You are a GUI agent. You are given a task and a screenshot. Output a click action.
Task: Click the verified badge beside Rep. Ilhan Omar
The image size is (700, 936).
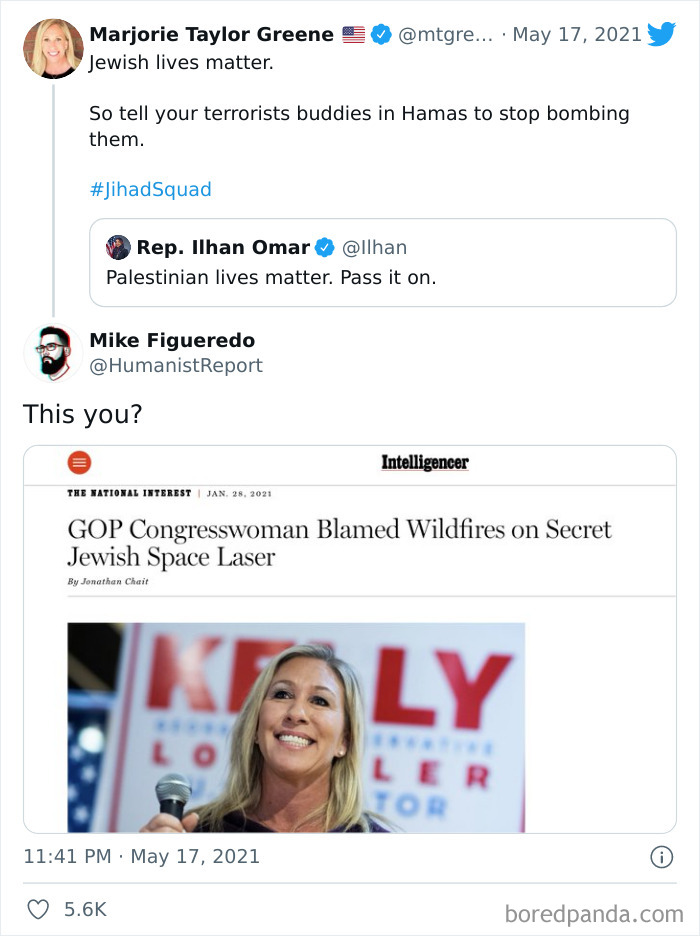[325, 247]
